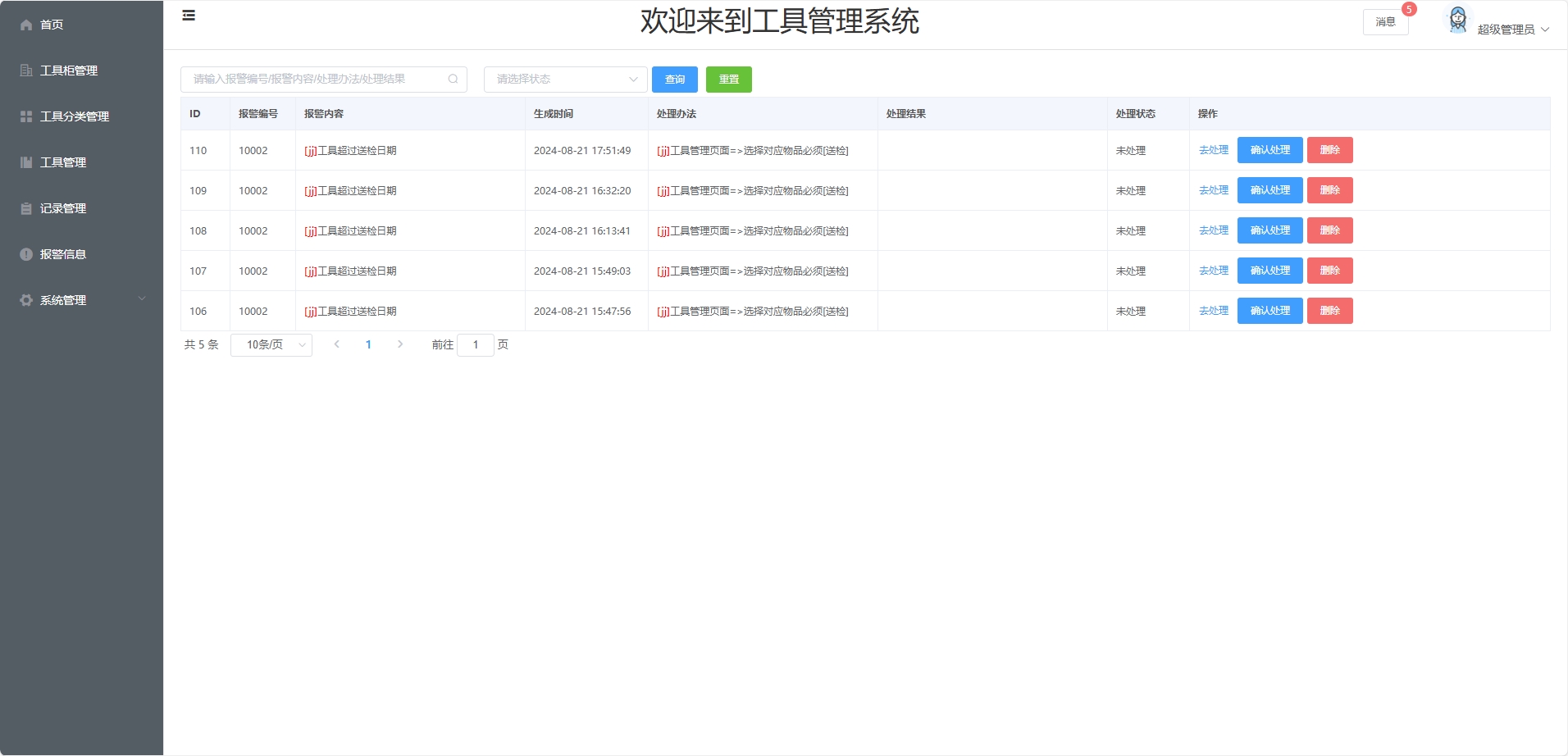Viewport: 1568px width, 756px height.
Task: Open the 10条/页 page size dropdown
Action: pyautogui.click(x=271, y=345)
